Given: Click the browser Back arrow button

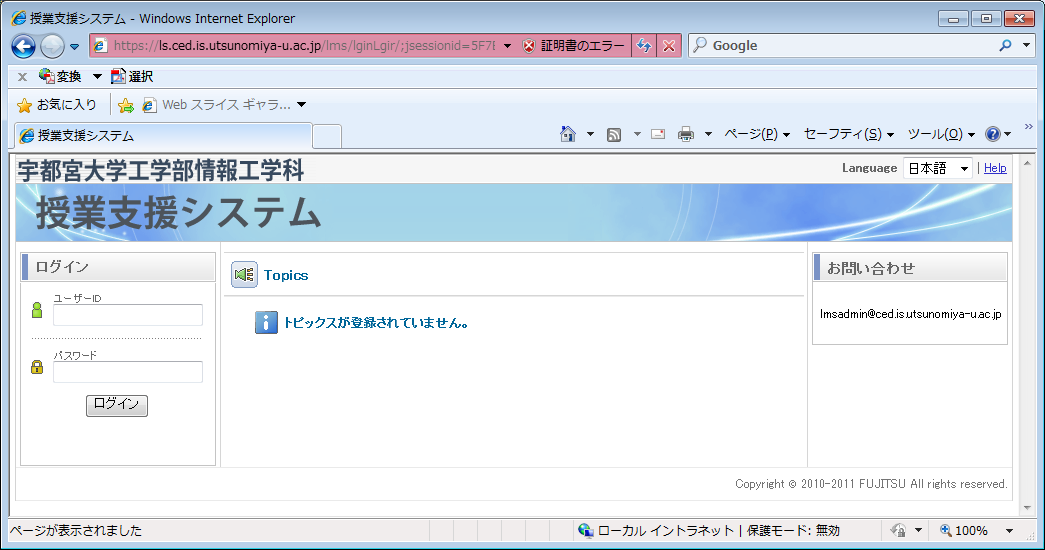Looking at the screenshot, I should pos(23,46).
